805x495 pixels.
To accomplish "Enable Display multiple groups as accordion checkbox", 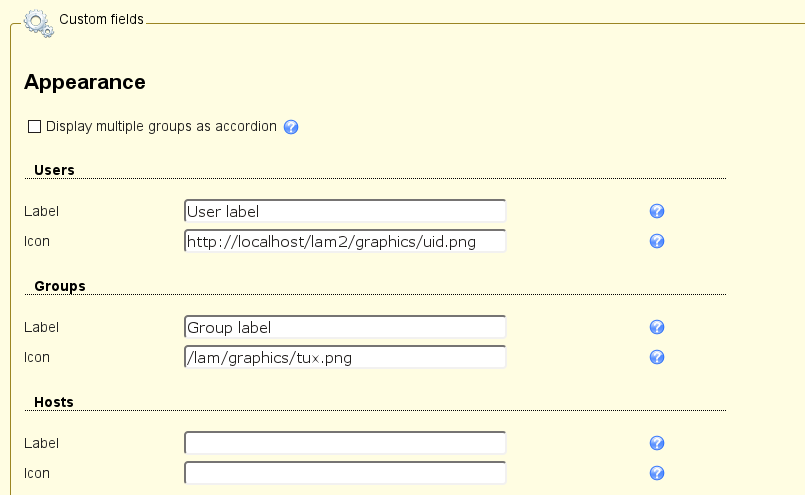I will 35,127.
